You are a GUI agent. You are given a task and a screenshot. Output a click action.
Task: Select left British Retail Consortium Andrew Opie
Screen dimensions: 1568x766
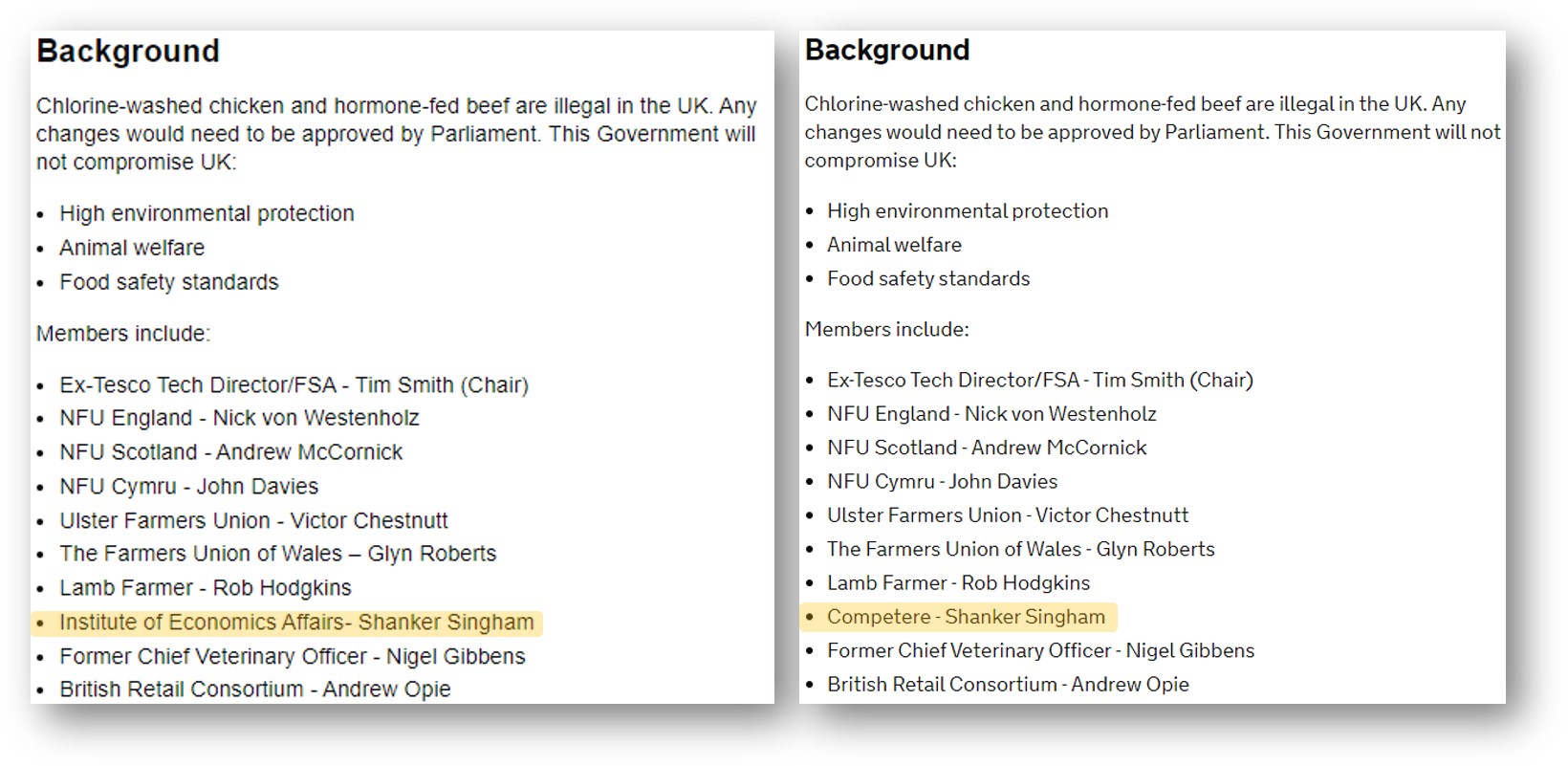pos(255,689)
